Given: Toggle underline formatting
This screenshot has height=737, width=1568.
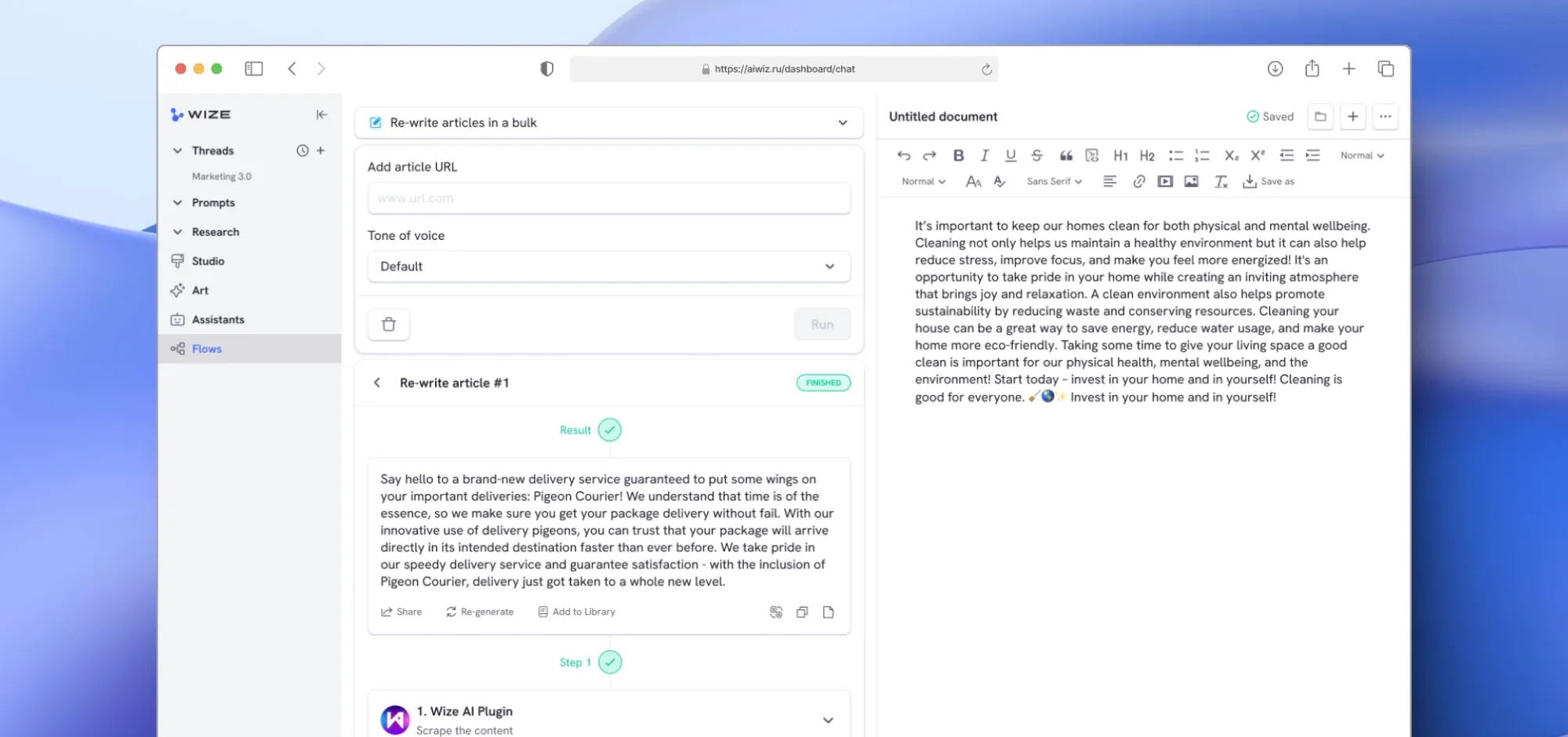Looking at the screenshot, I should (x=1011, y=155).
